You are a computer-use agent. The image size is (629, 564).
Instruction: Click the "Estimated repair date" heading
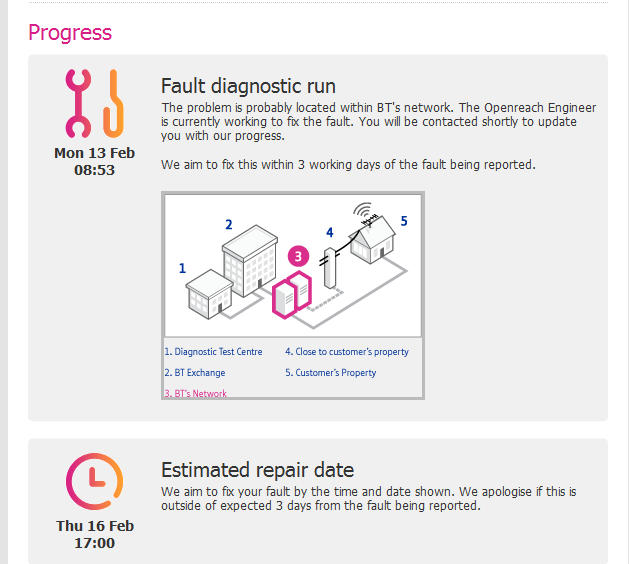(x=257, y=470)
